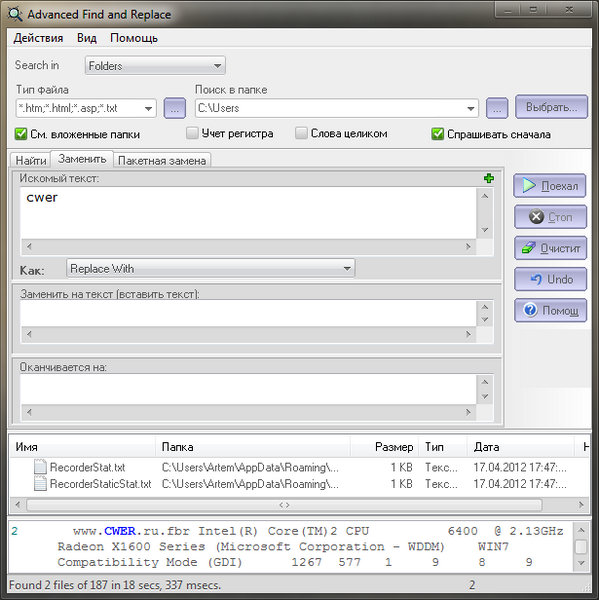Revert changes with the Undo button
Image resolution: width=599 pixels, height=600 pixels.
click(x=550, y=279)
